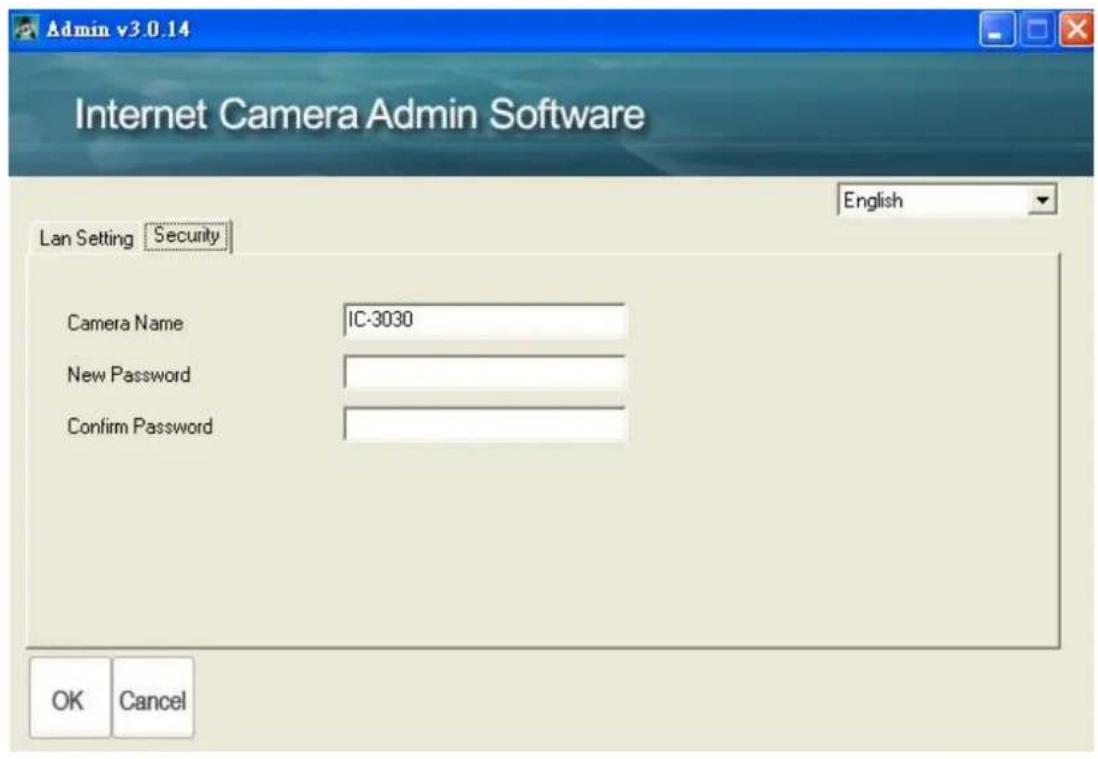Click the disabled maximize button
The image size is (1098, 759).
click(x=1037, y=30)
